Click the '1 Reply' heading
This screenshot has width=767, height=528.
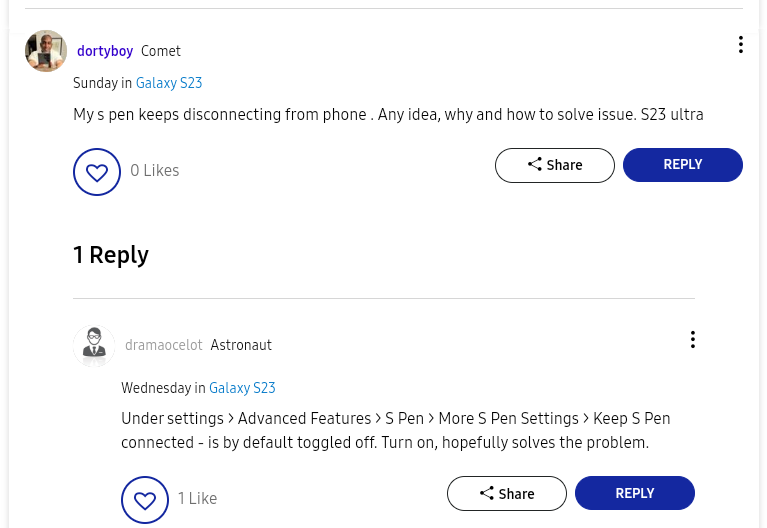[111, 255]
